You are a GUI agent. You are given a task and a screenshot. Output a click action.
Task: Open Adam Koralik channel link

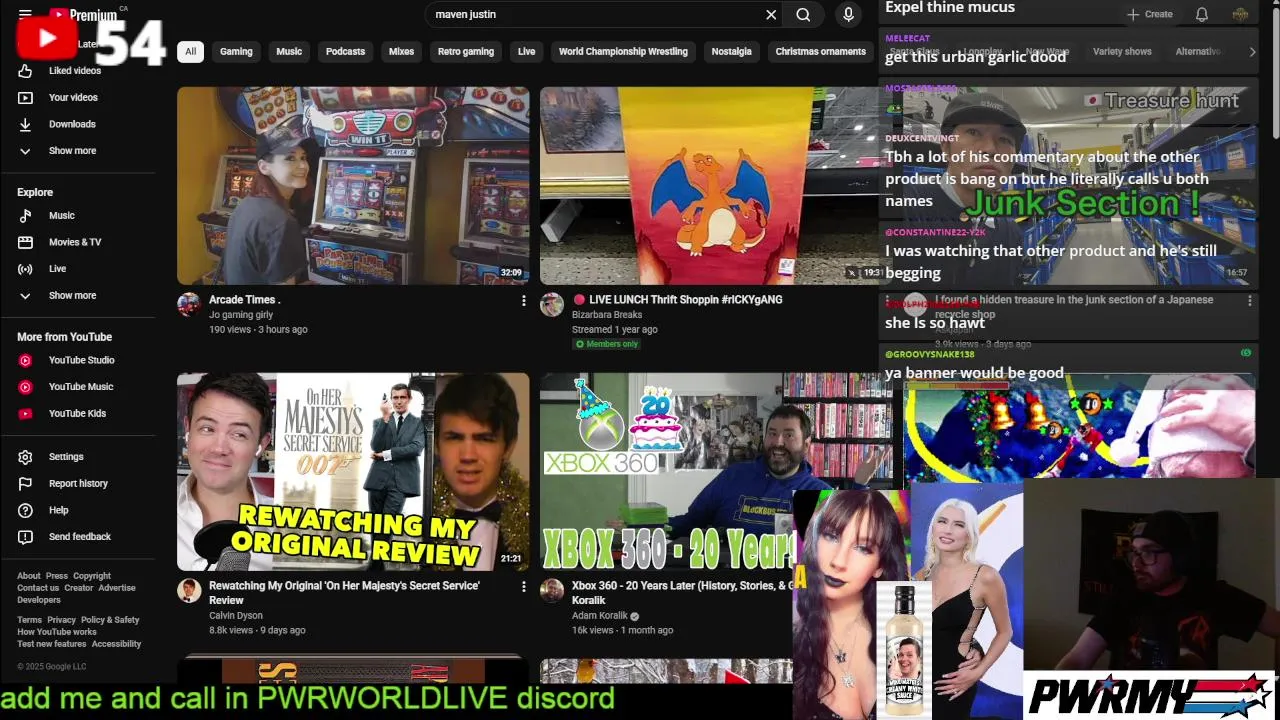[x=600, y=616]
